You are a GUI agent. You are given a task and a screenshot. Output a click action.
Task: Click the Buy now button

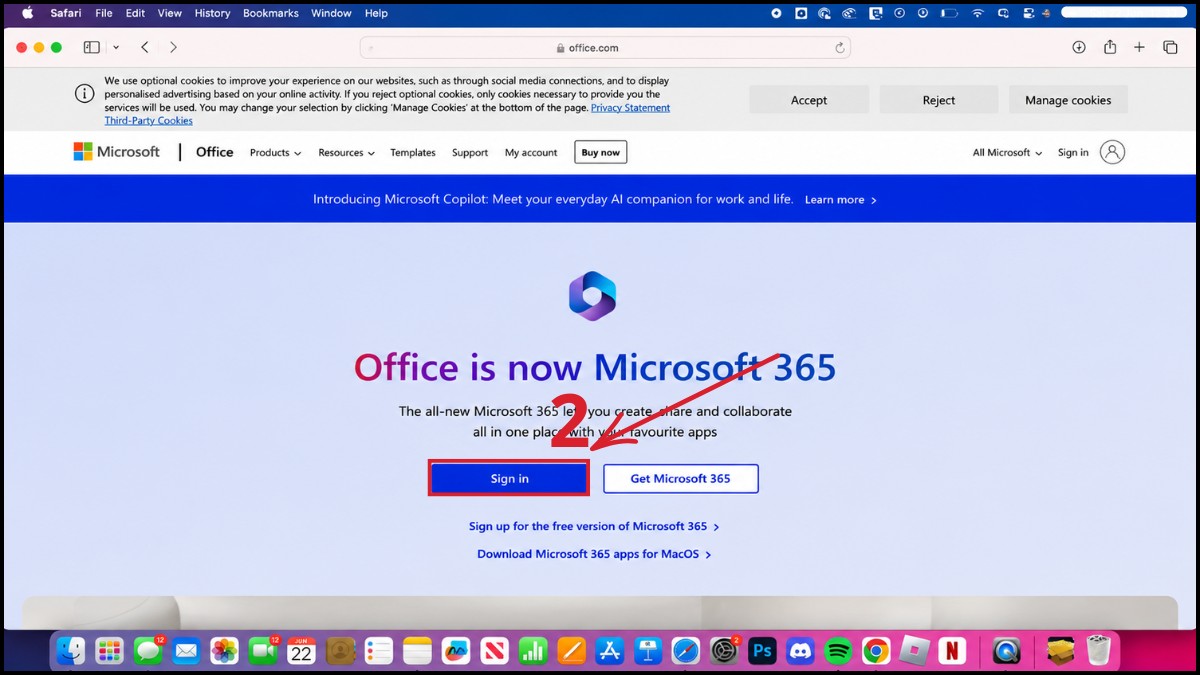[x=601, y=152]
